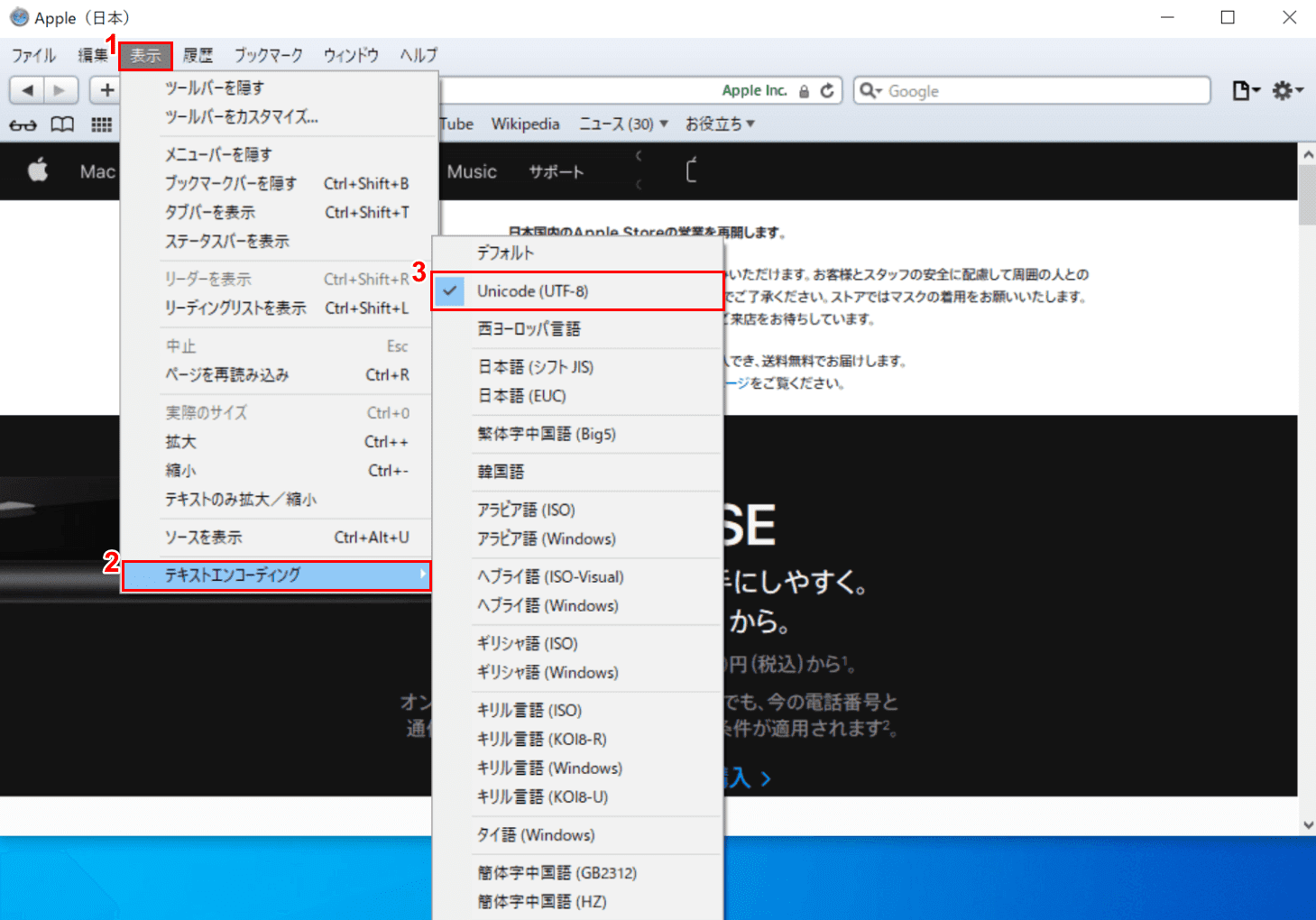The height and width of the screenshot is (920, 1316).
Task: Click the Google search input field
Action: pos(1032,90)
